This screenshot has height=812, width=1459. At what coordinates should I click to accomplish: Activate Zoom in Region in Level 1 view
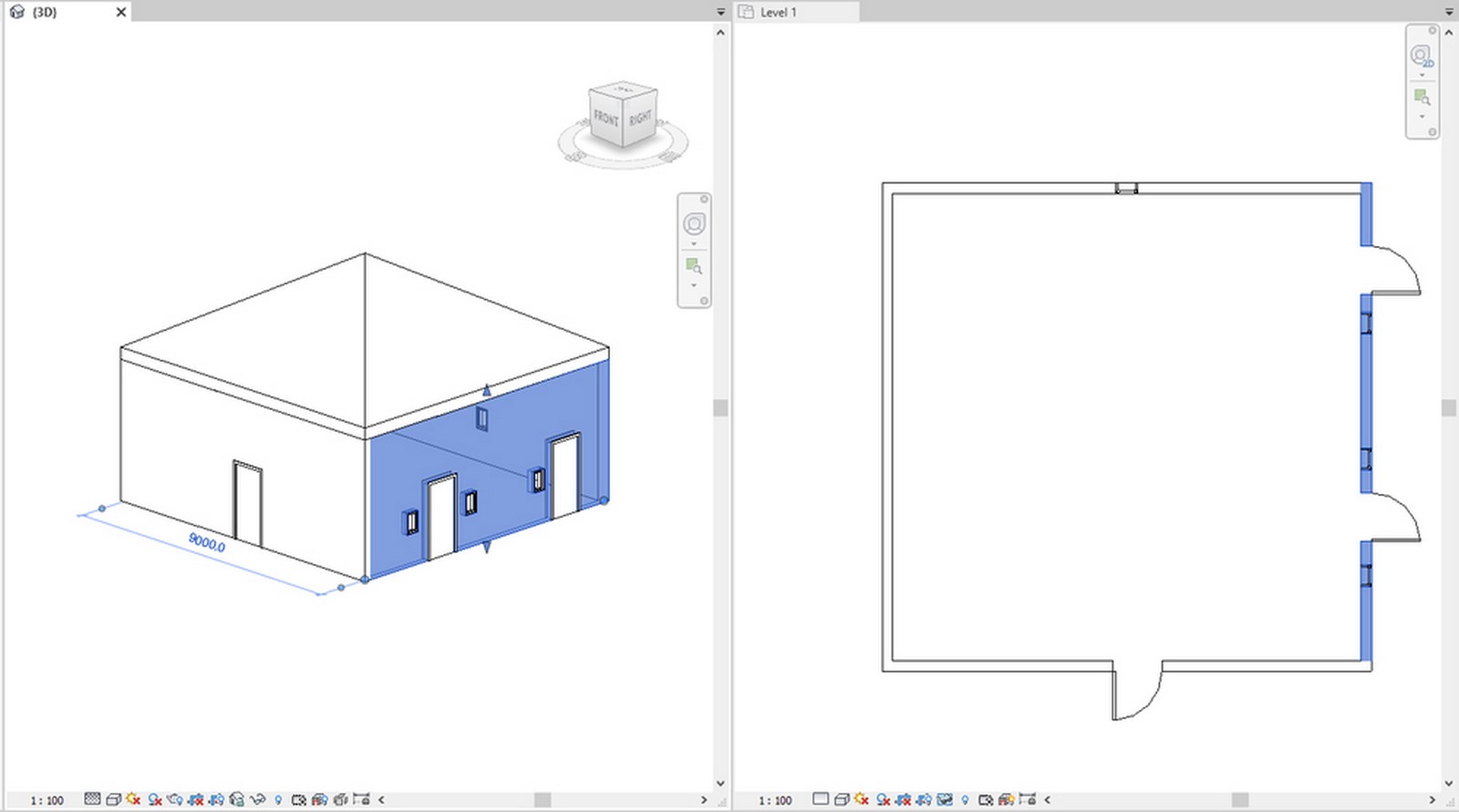click(x=1423, y=97)
